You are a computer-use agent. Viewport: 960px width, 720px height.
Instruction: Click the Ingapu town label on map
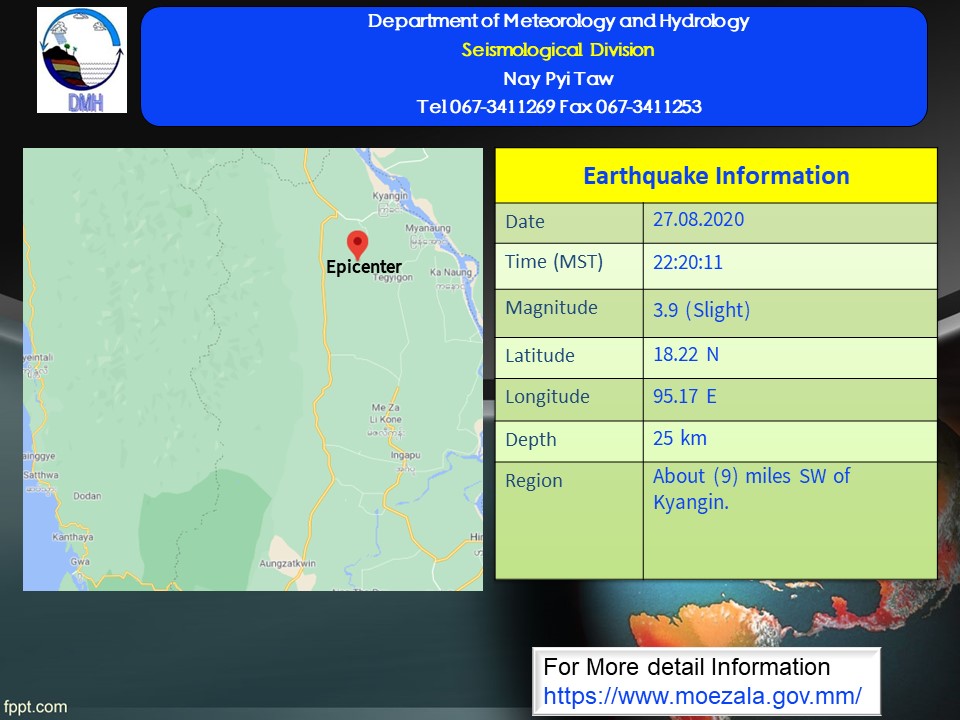(x=405, y=456)
